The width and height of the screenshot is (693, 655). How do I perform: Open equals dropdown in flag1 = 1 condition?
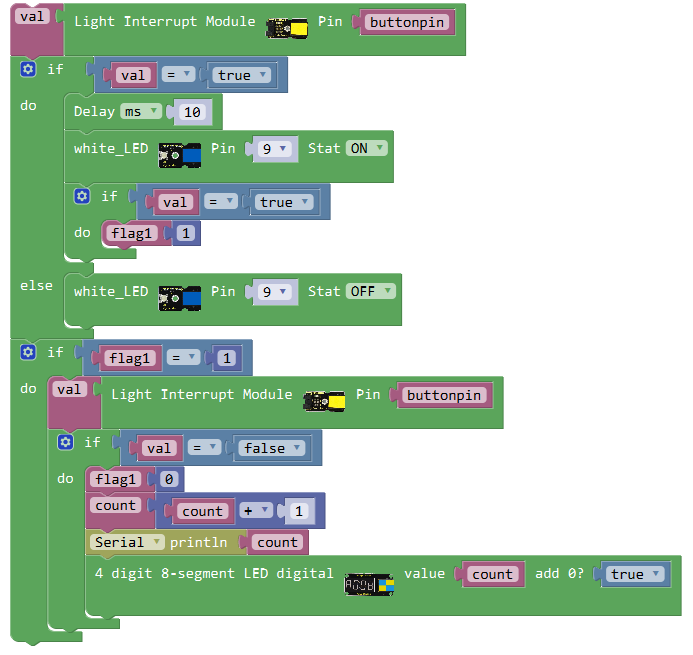[183, 358]
